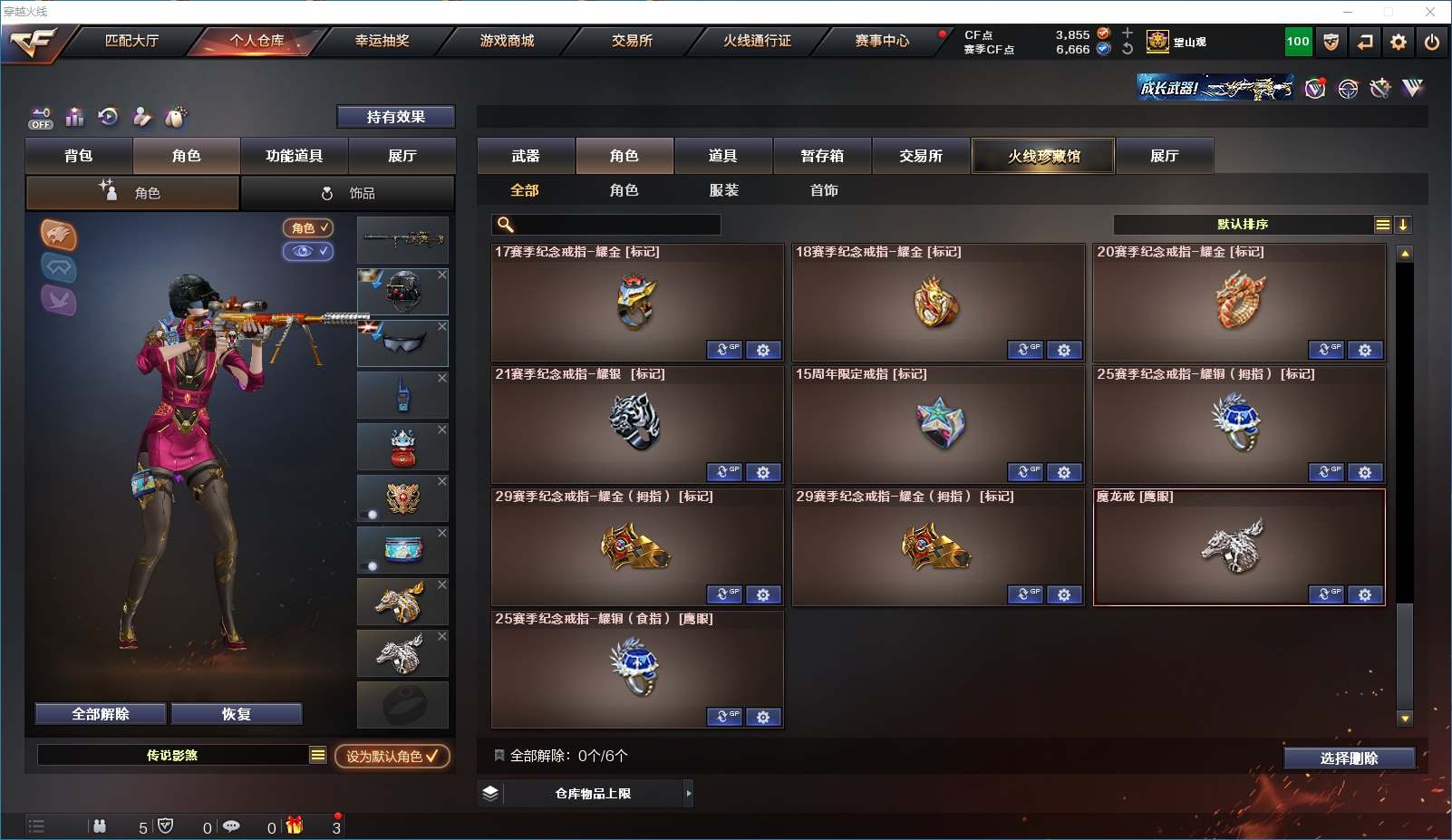Viewport: 1452px width, 840px height.
Task: Click gear icon on 17赛季纪念戒指 item
Action: coord(763,350)
